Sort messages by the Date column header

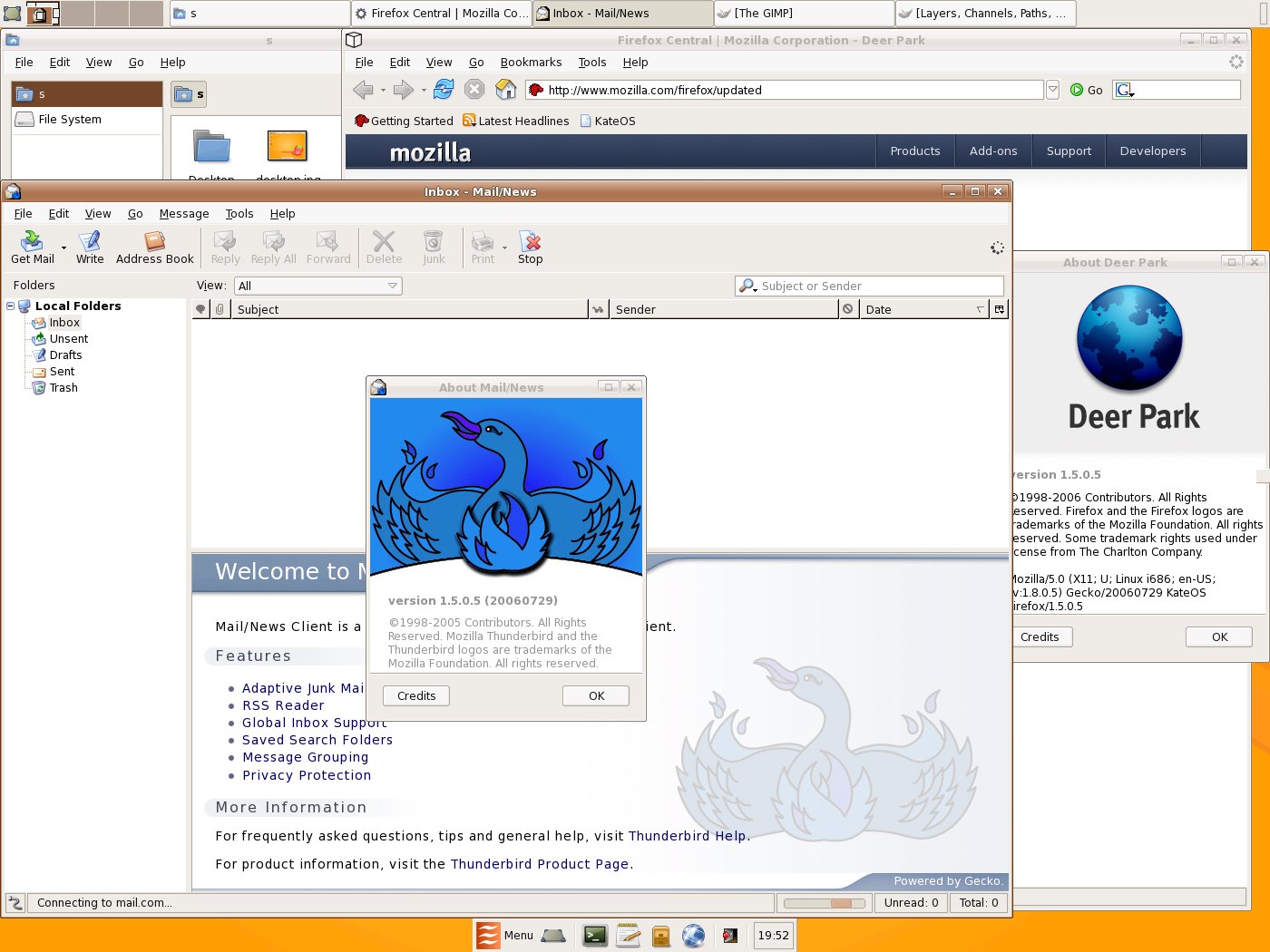point(923,309)
